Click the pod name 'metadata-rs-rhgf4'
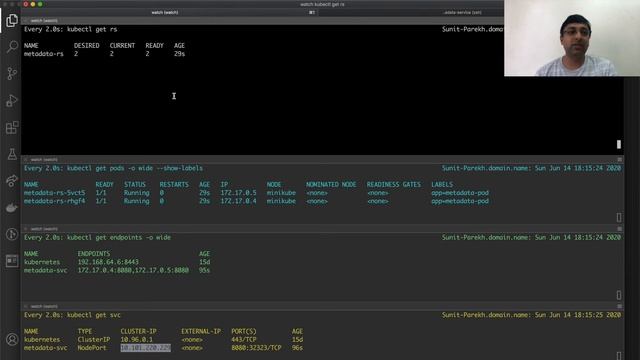640x360 pixels. tap(54, 201)
